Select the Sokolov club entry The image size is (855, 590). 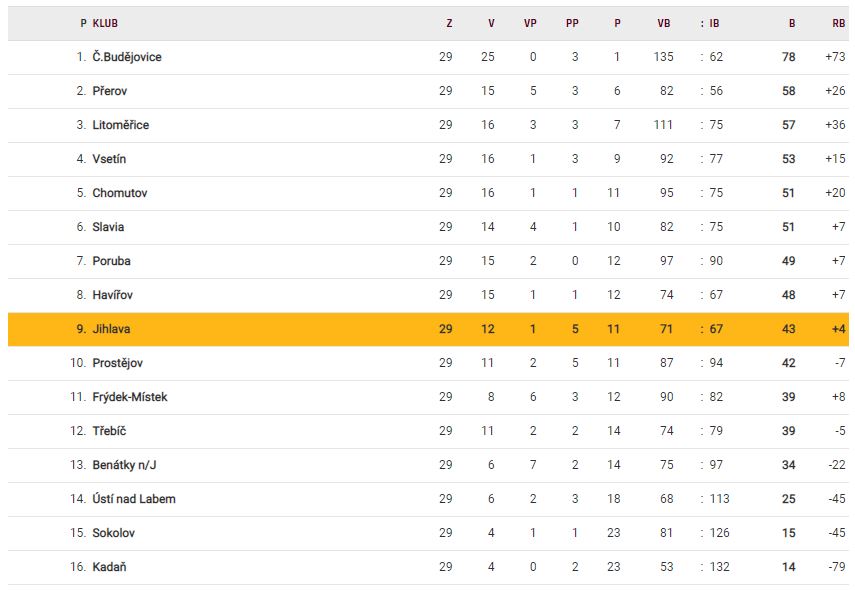pyautogui.click(x=114, y=533)
